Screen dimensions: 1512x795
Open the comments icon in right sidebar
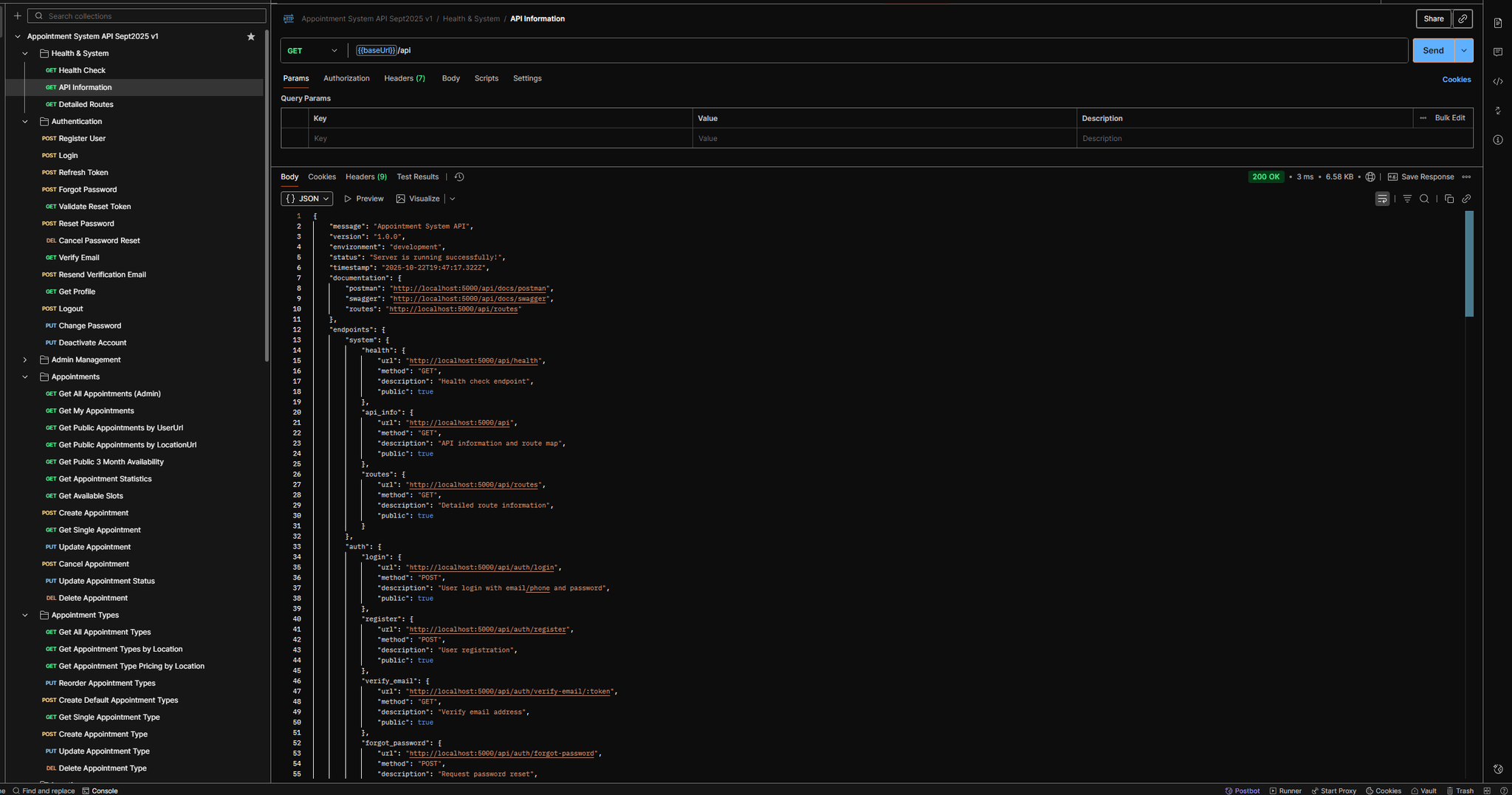(1497, 52)
